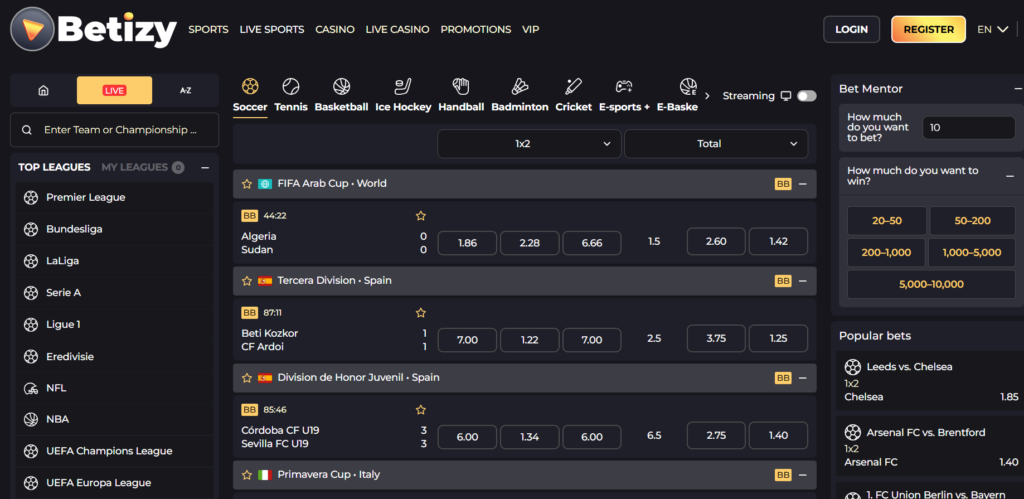Open UEFA Champions League in Top Leagues
This screenshot has width=1024, height=499.
115,451
